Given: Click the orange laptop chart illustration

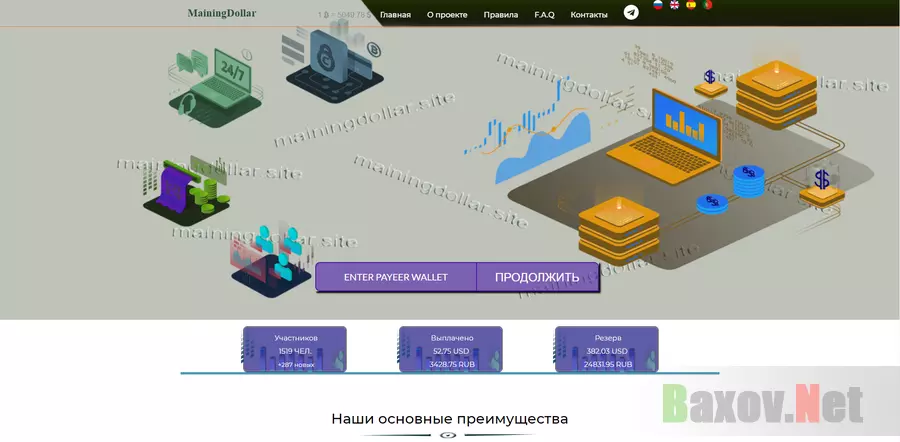Looking at the screenshot, I should point(664,136).
